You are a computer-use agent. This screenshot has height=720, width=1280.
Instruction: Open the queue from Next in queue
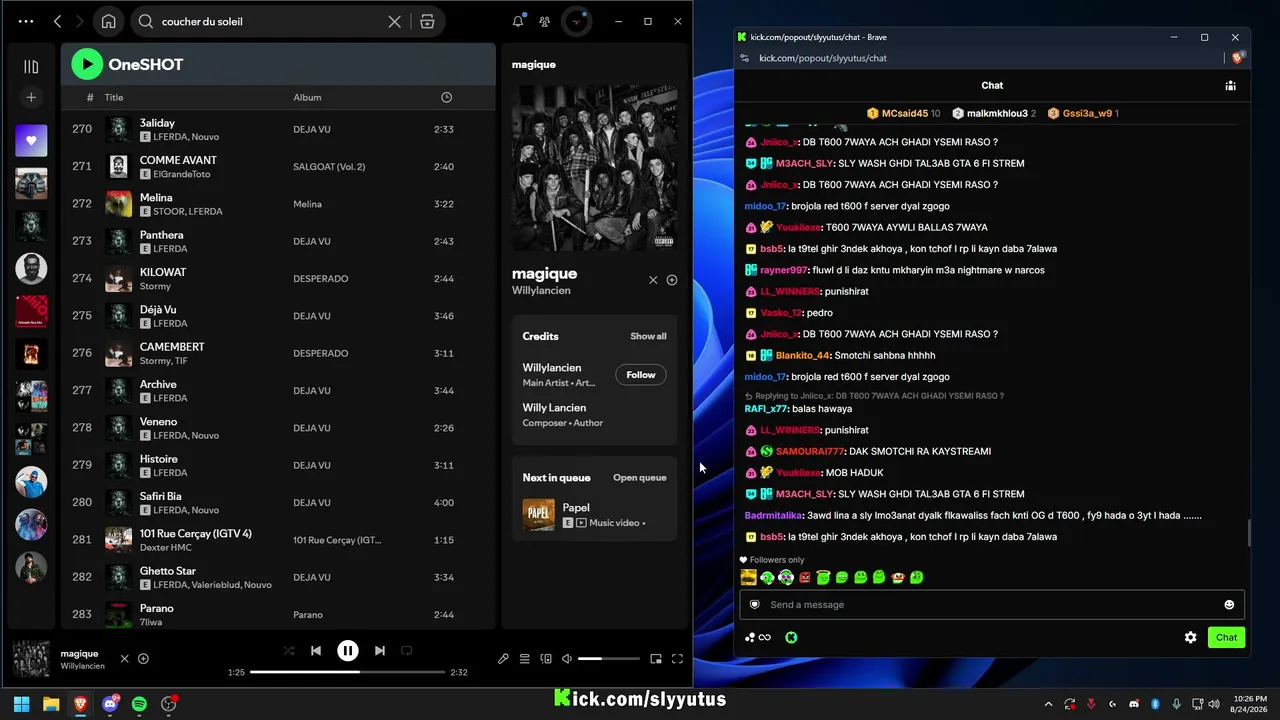[640, 478]
